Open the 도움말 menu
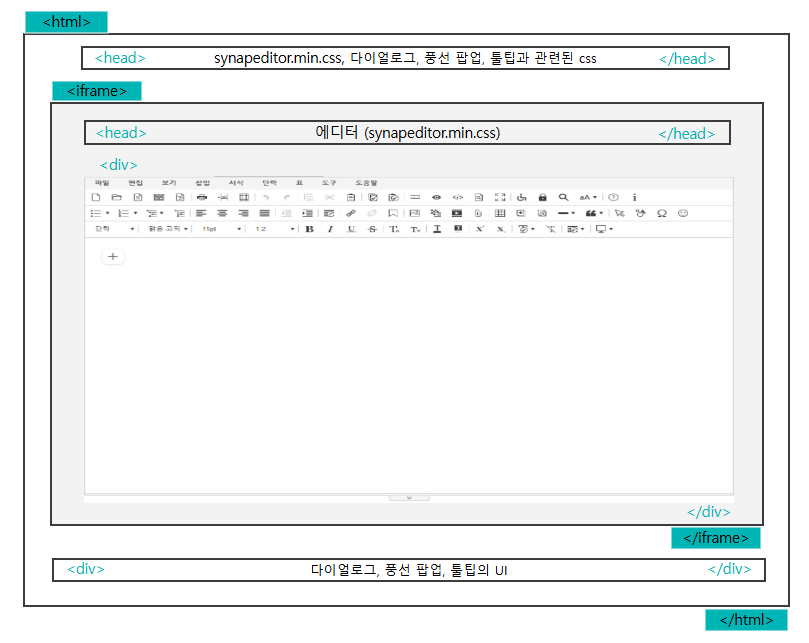This screenshot has width=809, height=643. 367,183
